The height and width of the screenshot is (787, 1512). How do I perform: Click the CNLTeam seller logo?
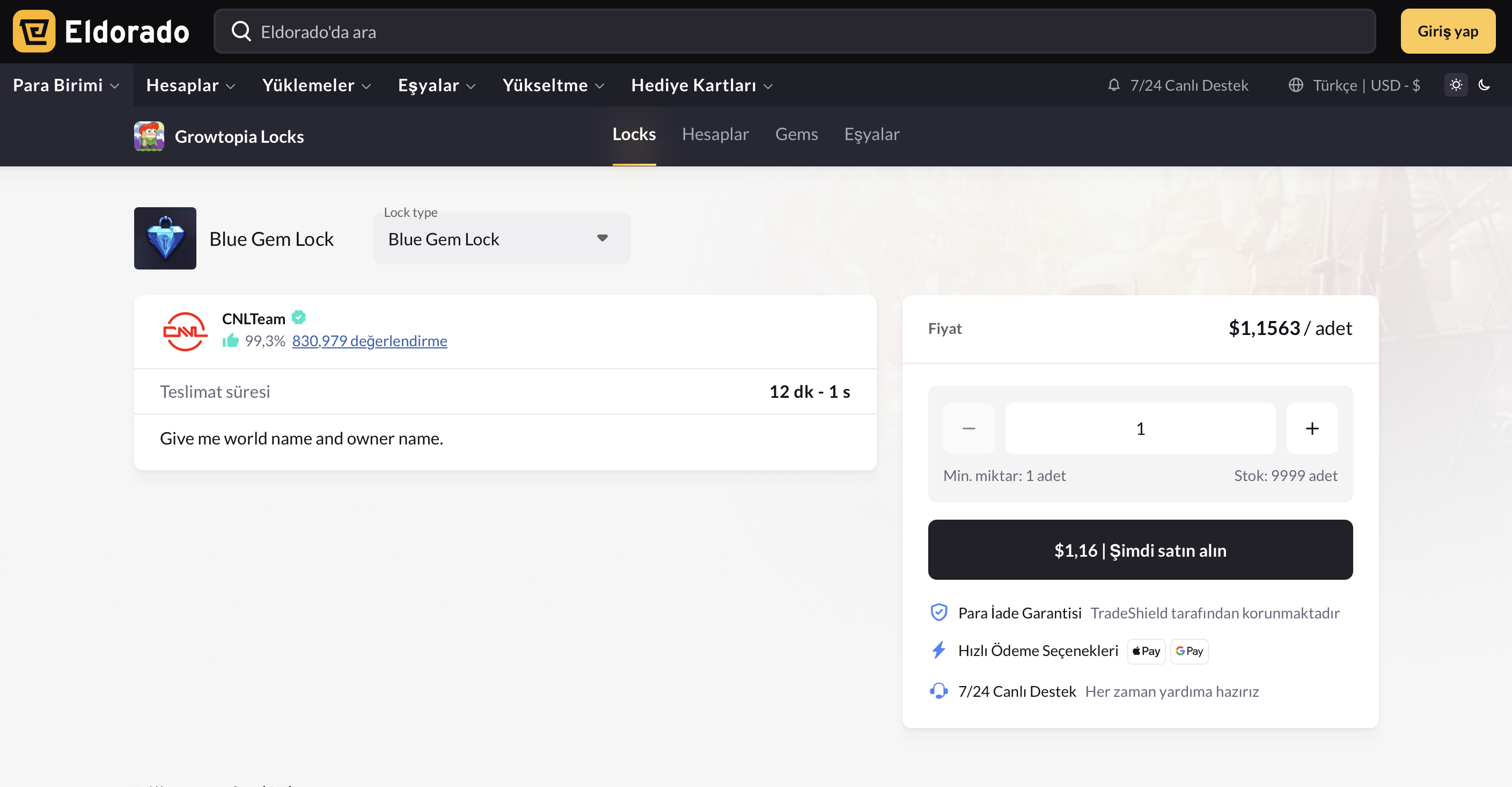click(185, 331)
